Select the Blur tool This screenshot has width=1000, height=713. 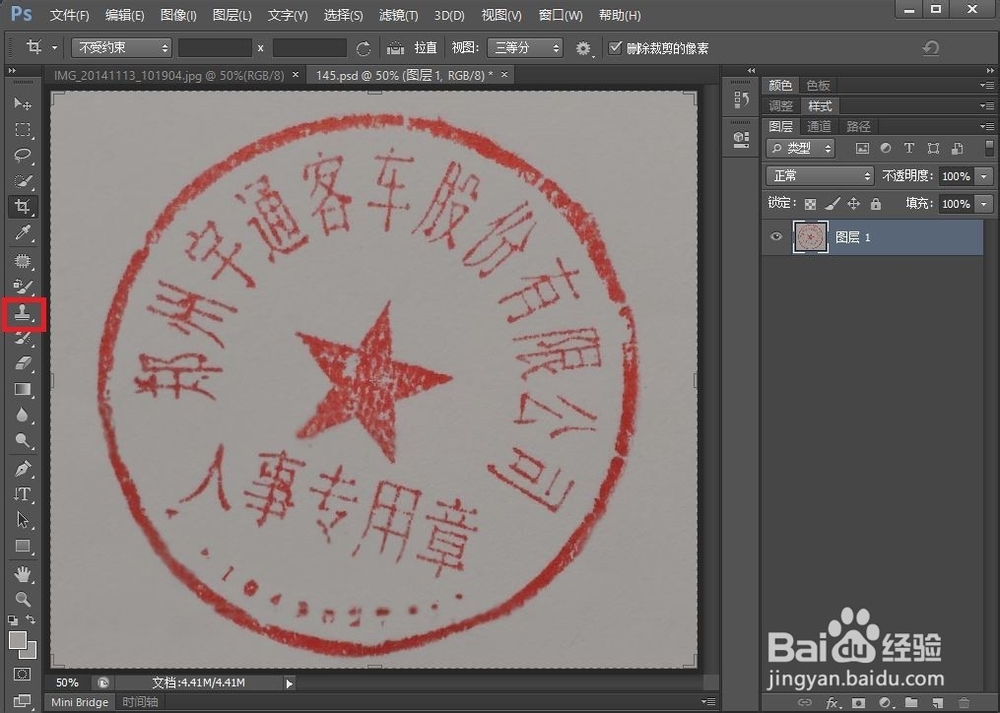point(23,415)
